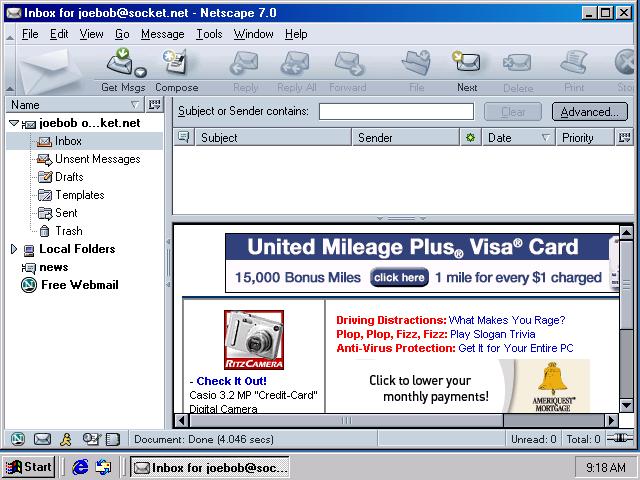Click the vertical scrollbar up arrow

tap(627, 233)
